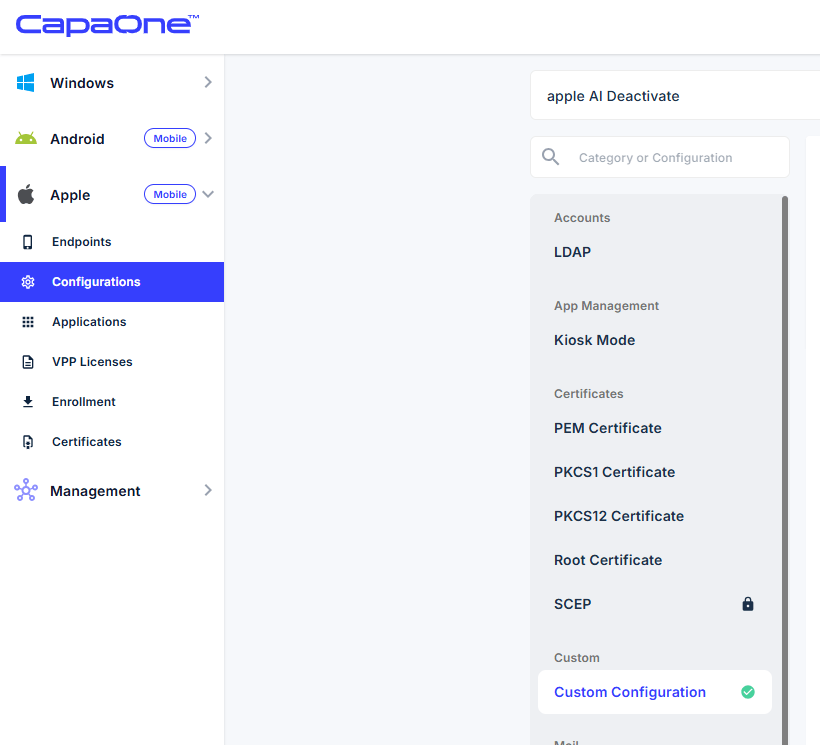The image size is (820, 745).
Task: Click the Certificates category heading in list
Action: click(x=589, y=394)
